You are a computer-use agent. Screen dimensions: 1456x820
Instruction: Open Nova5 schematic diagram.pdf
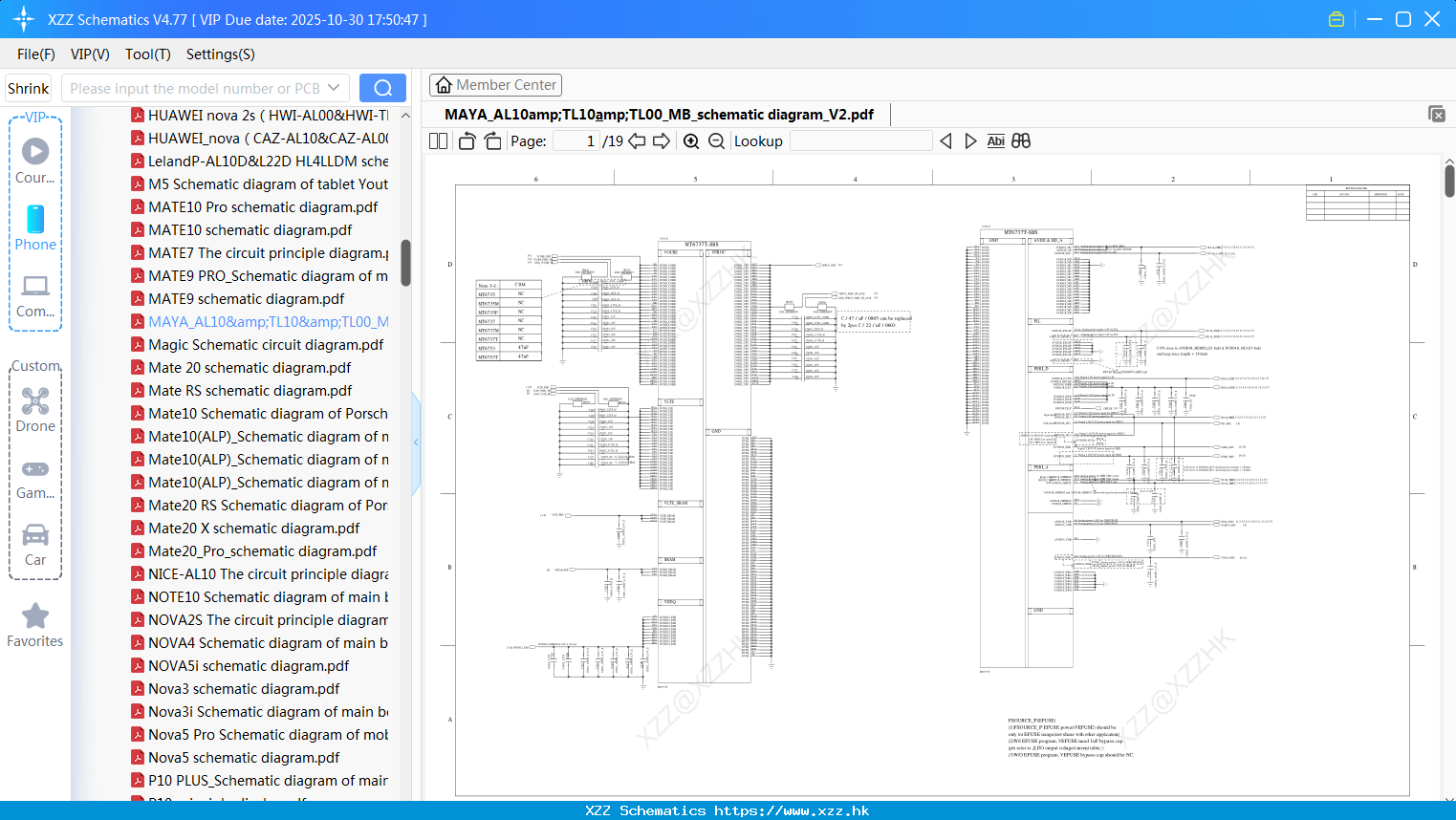tap(235, 757)
